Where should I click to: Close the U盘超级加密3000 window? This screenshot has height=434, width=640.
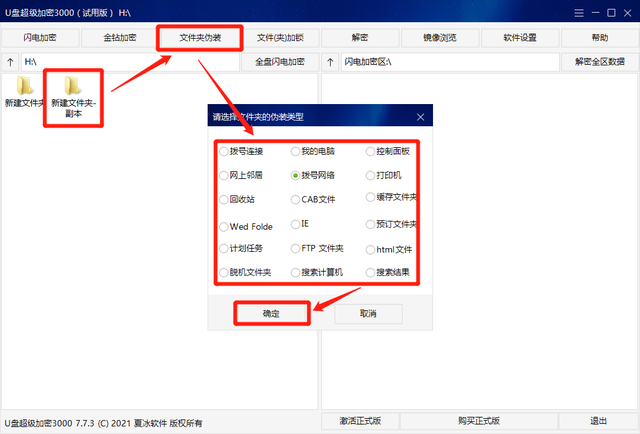coord(628,13)
